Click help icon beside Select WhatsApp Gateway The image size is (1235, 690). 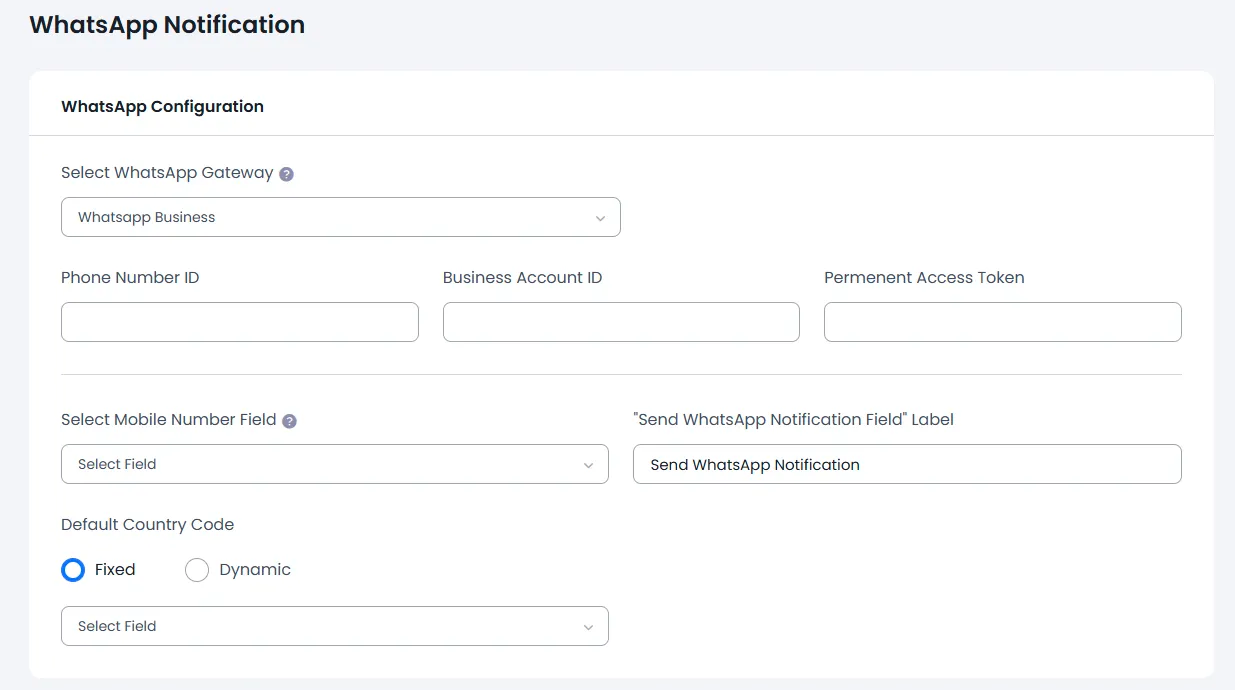[x=286, y=174]
